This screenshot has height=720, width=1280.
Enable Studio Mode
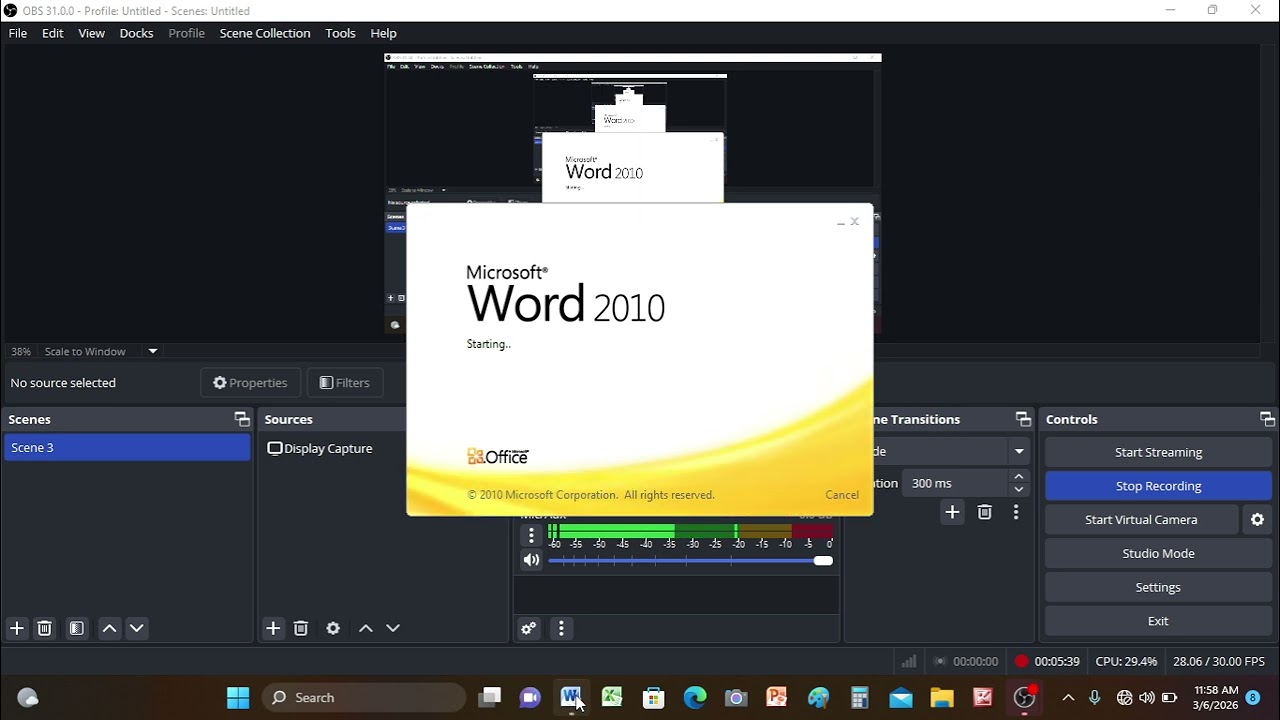pos(1158,553)
